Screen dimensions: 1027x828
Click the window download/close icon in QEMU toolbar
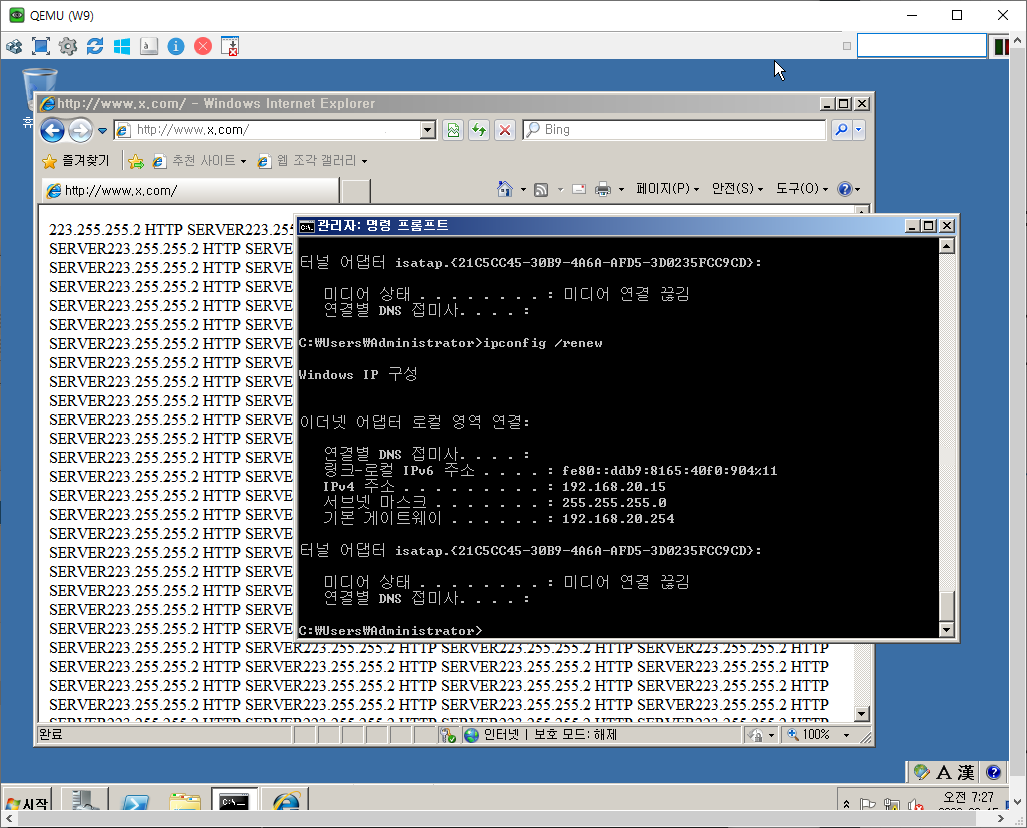(230, 47)
